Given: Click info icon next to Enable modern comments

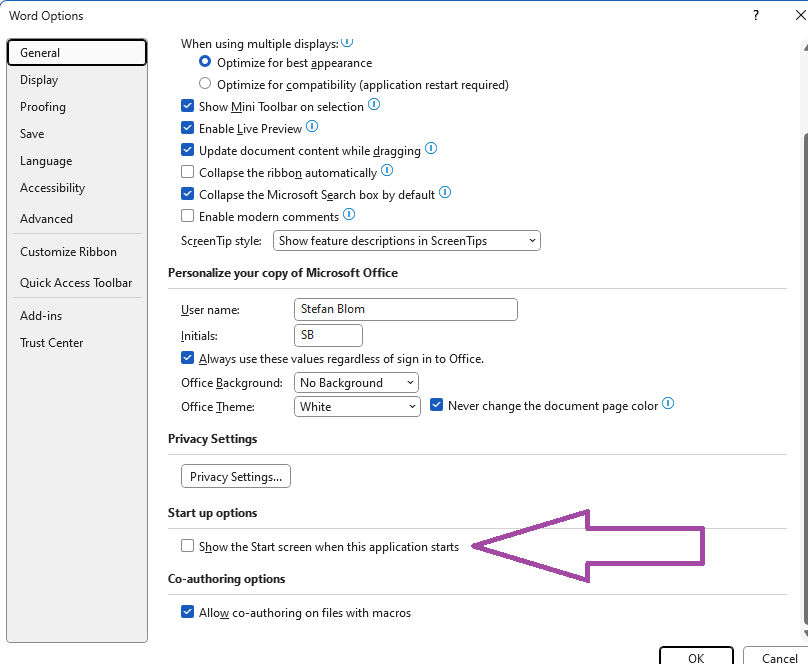Looking at the screenshot, I should click(x=349, y=214).
